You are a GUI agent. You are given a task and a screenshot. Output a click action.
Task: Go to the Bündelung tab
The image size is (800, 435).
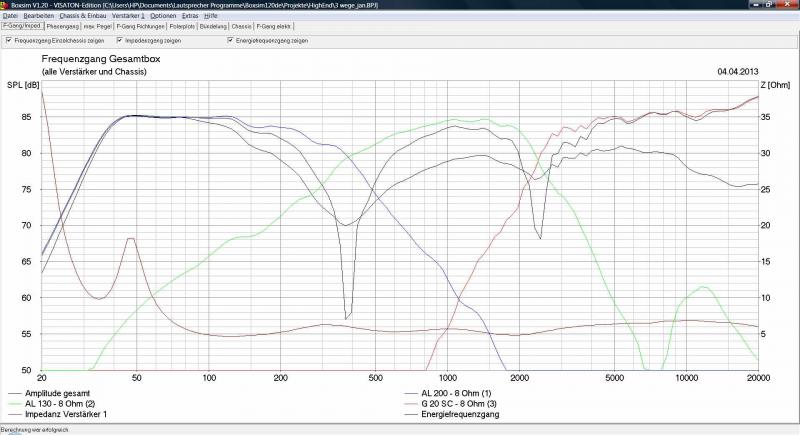coord(214,26)
